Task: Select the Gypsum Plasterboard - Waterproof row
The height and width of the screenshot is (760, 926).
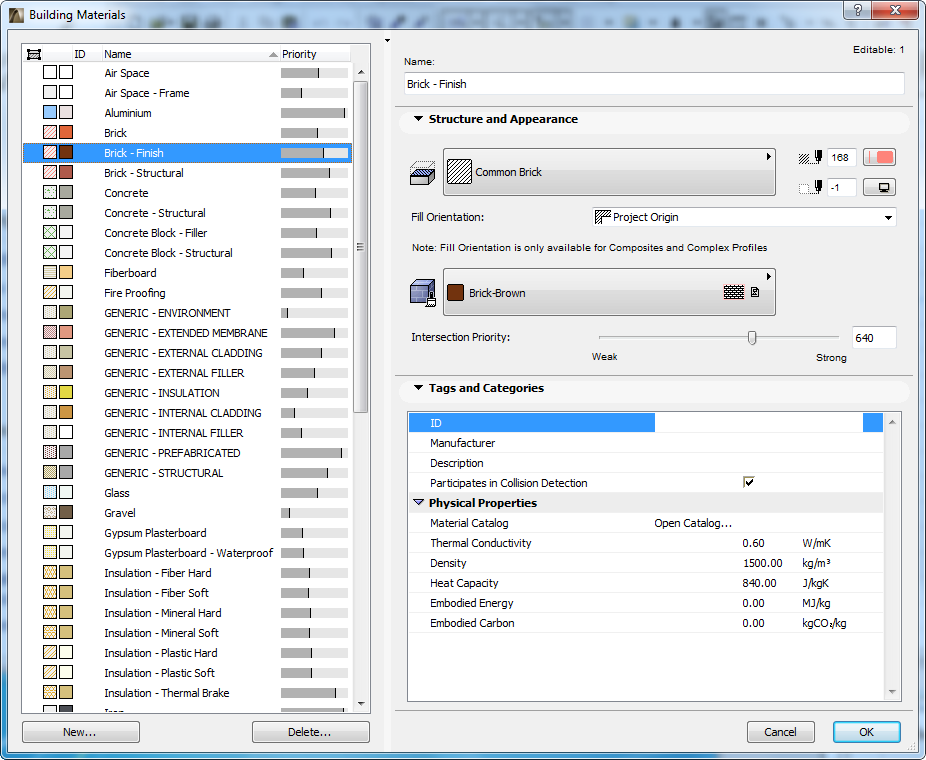Action: click(187, 553)
